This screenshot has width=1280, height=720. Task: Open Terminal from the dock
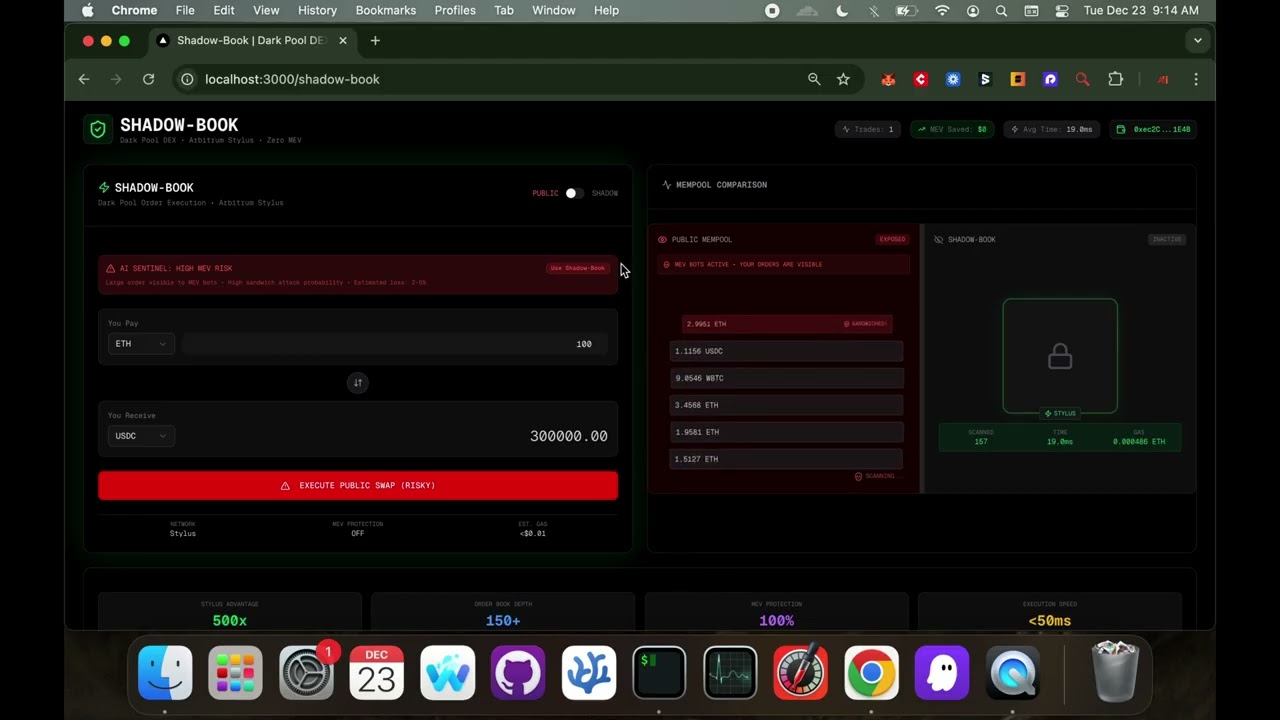coord(659,672)
